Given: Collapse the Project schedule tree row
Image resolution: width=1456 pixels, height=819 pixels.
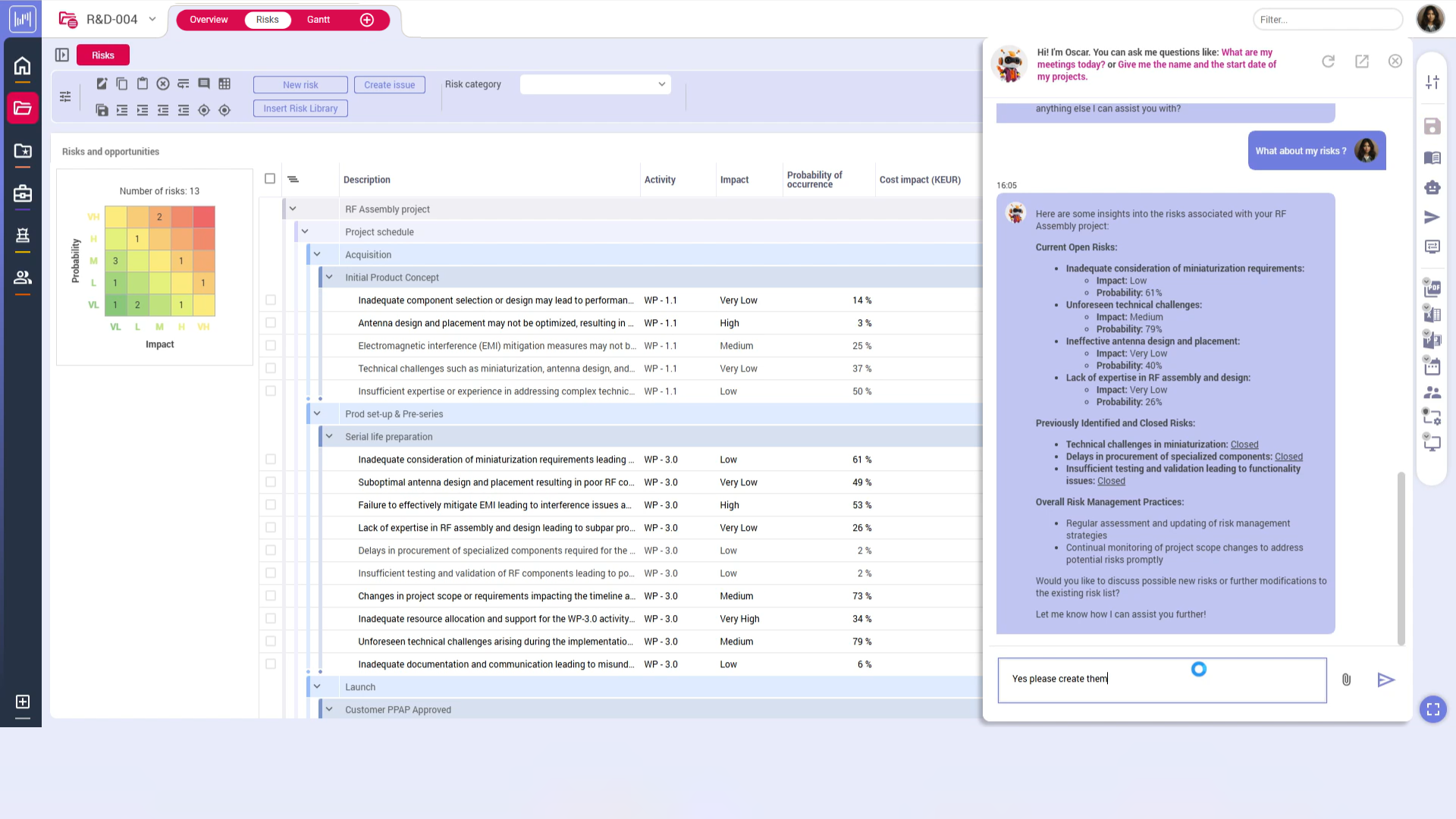Looking at the screenshot, I should pos(305,232).
